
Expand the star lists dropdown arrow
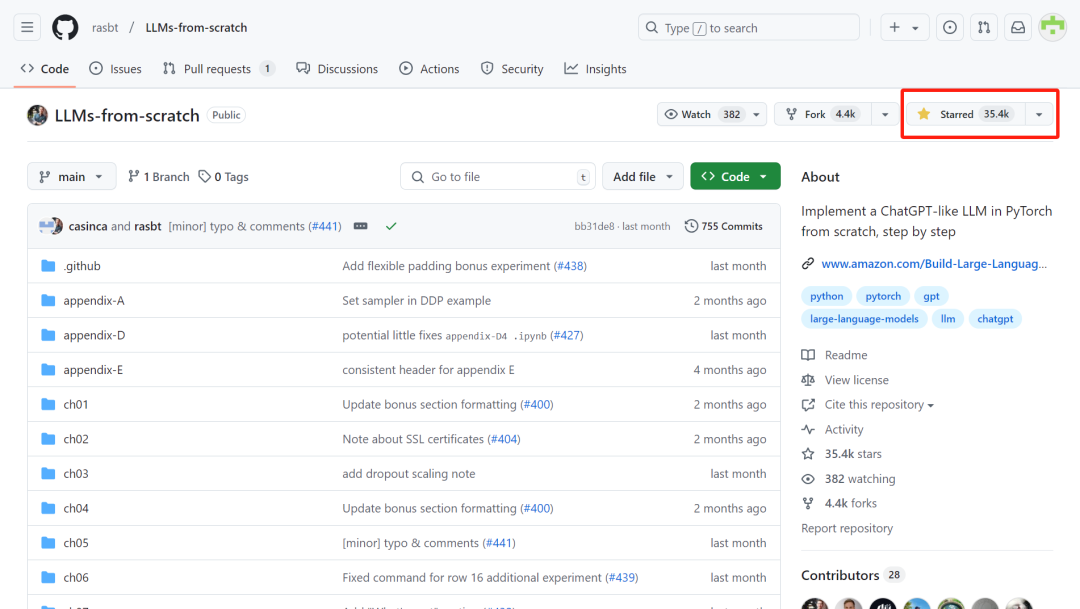coord(1039,114)
